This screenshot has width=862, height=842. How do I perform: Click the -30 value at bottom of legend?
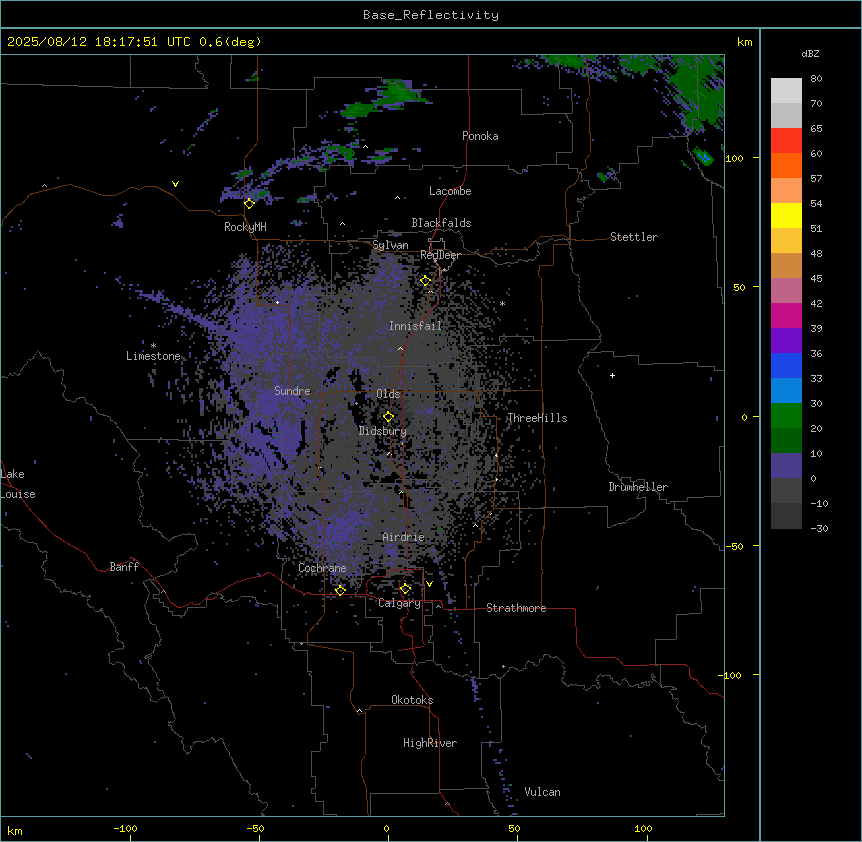coord(819,528)
